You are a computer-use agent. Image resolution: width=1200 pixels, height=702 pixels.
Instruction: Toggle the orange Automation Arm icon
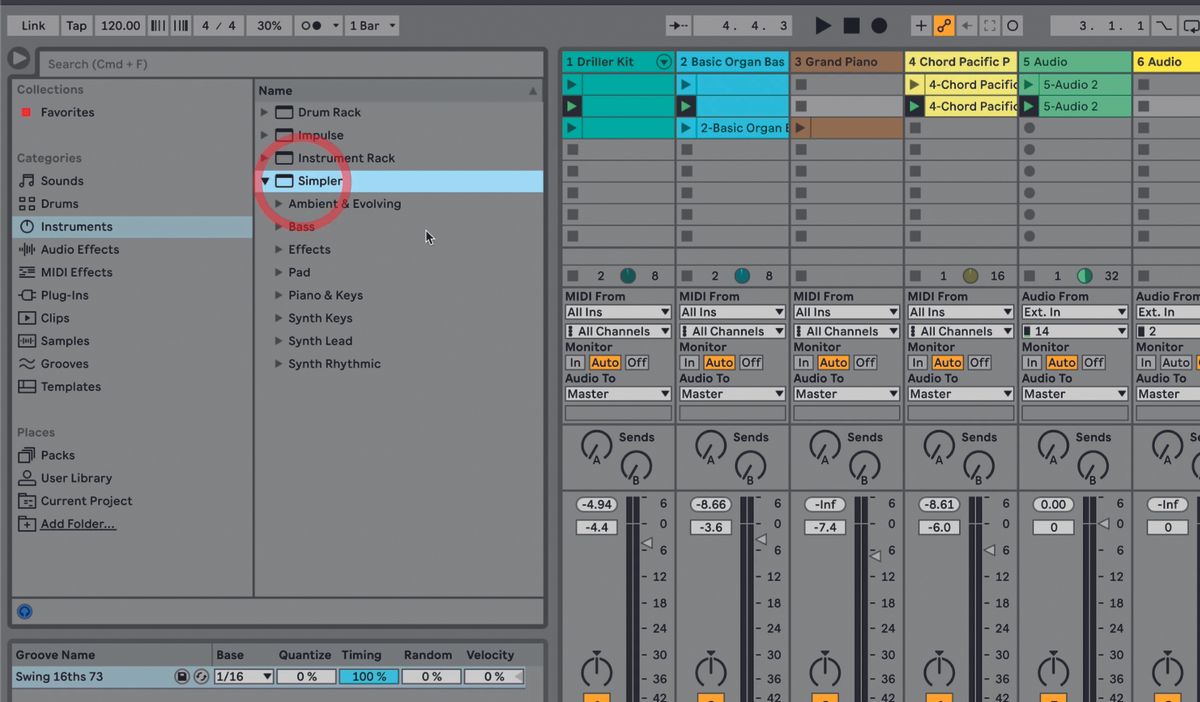tap(944, 25)
